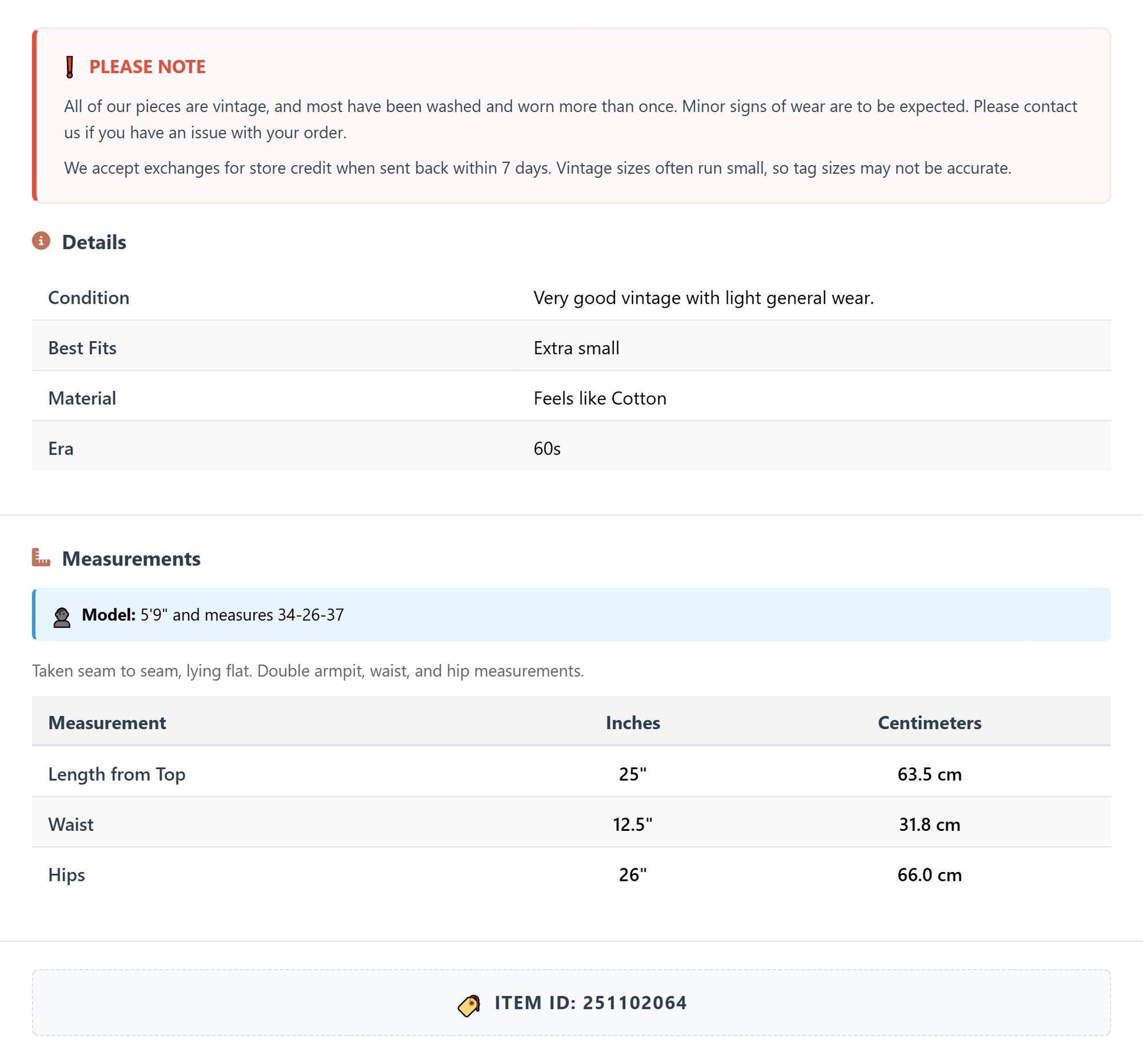Click the Measurement column header
Screen dimensions: 1143x1064
click(x=107, y=722)
